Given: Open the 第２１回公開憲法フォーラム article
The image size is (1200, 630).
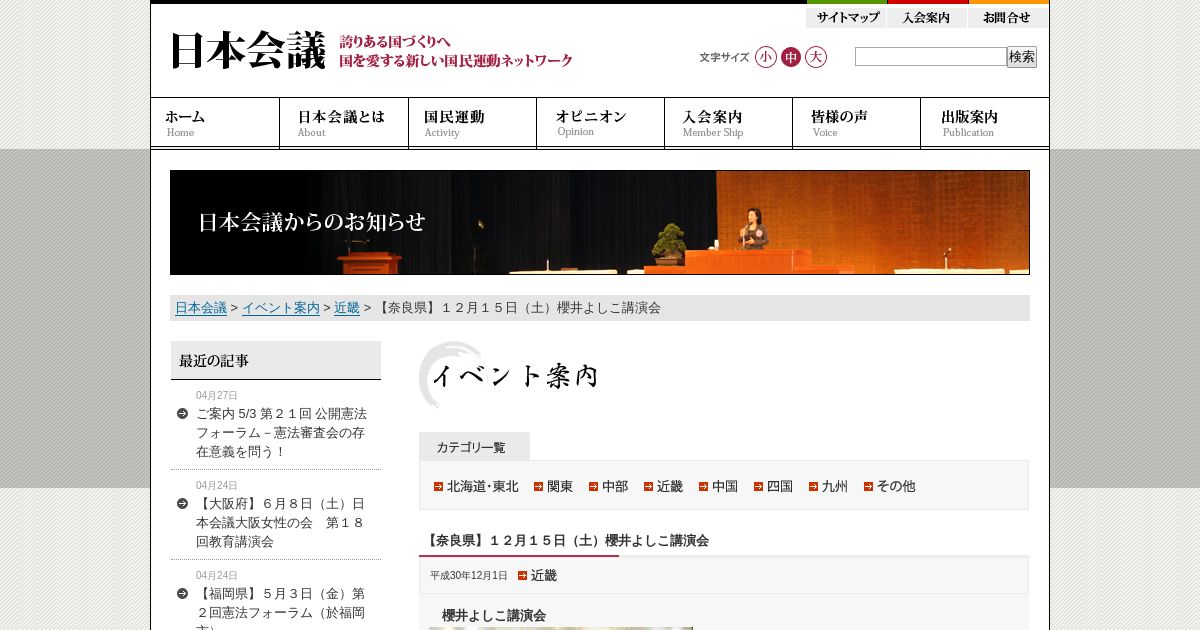Looking at the screenshot, I should click(x=281, y=432).
